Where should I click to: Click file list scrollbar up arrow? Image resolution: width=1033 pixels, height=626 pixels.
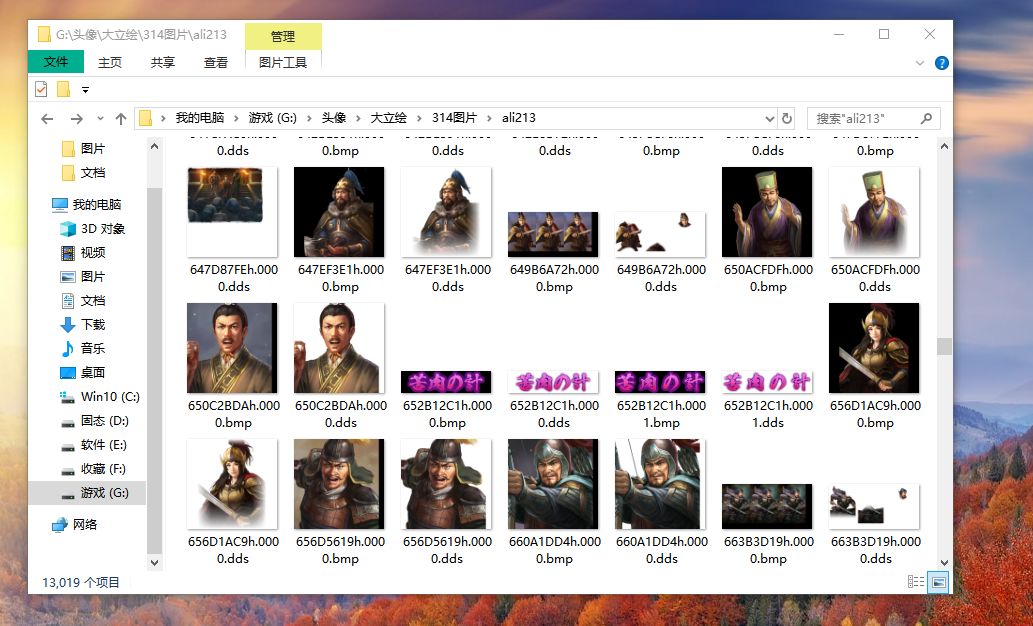944,146
